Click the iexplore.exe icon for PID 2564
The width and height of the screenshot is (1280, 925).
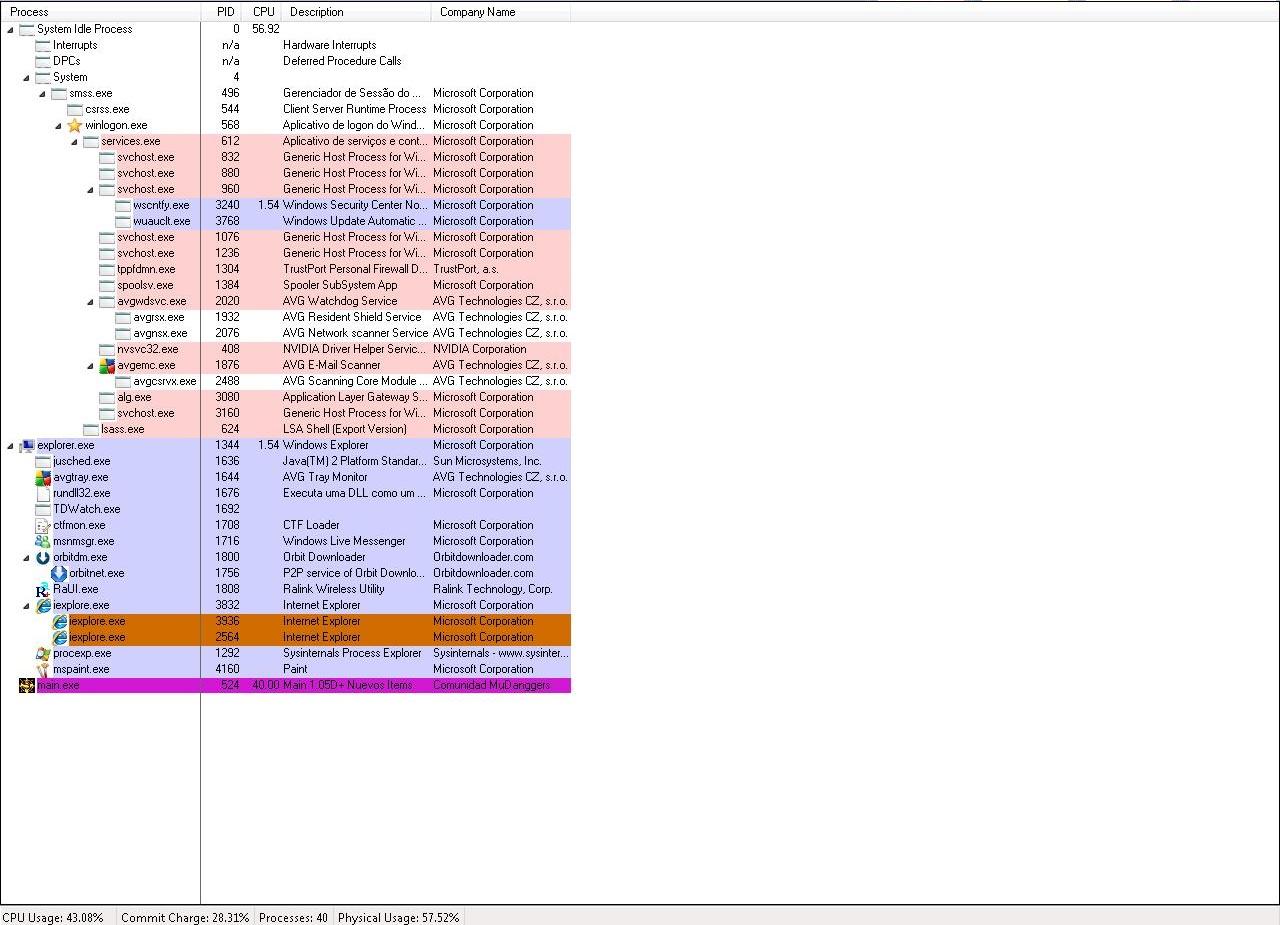click(x=59, y=637)
